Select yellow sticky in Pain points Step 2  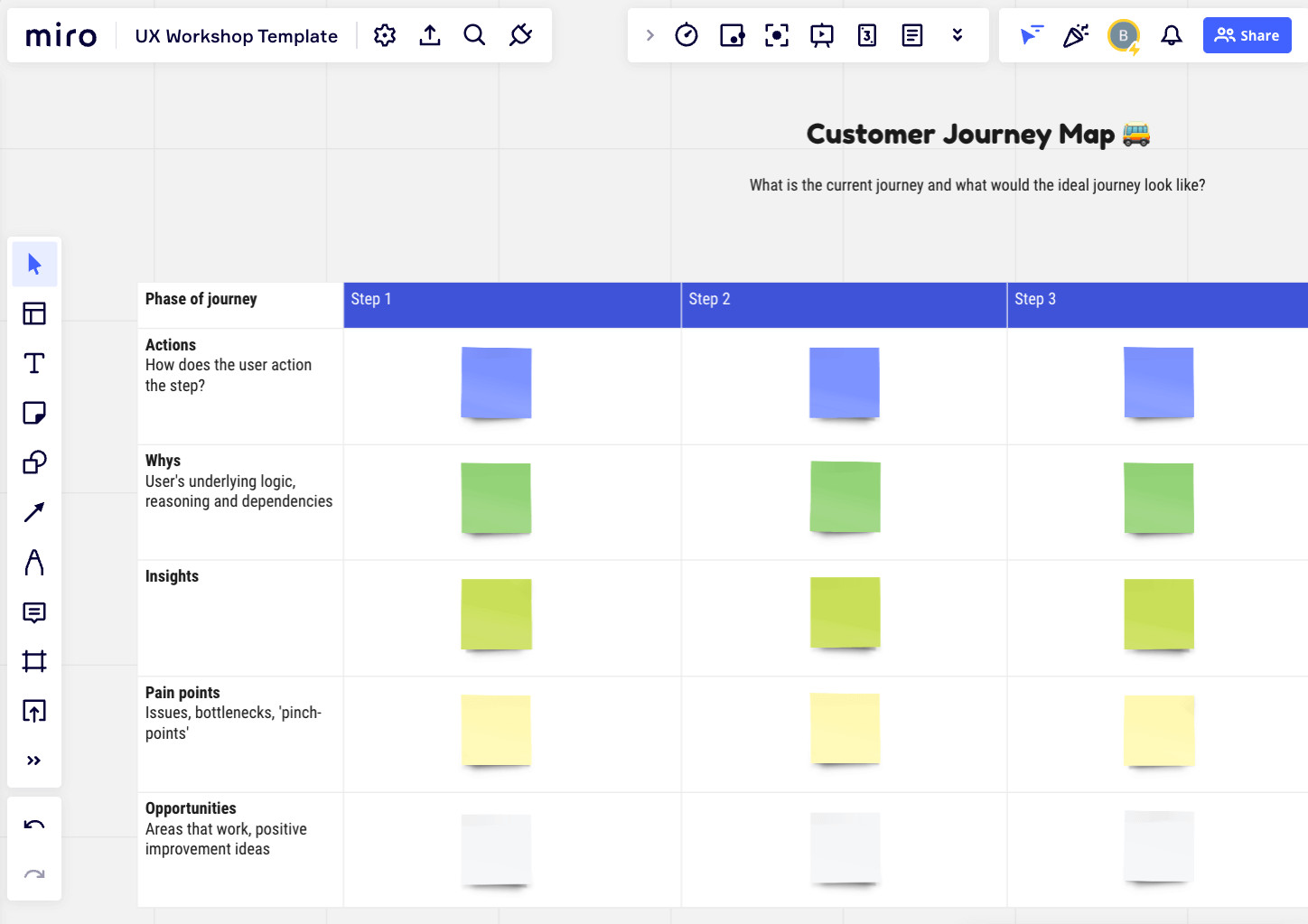(x=846, y=728)
